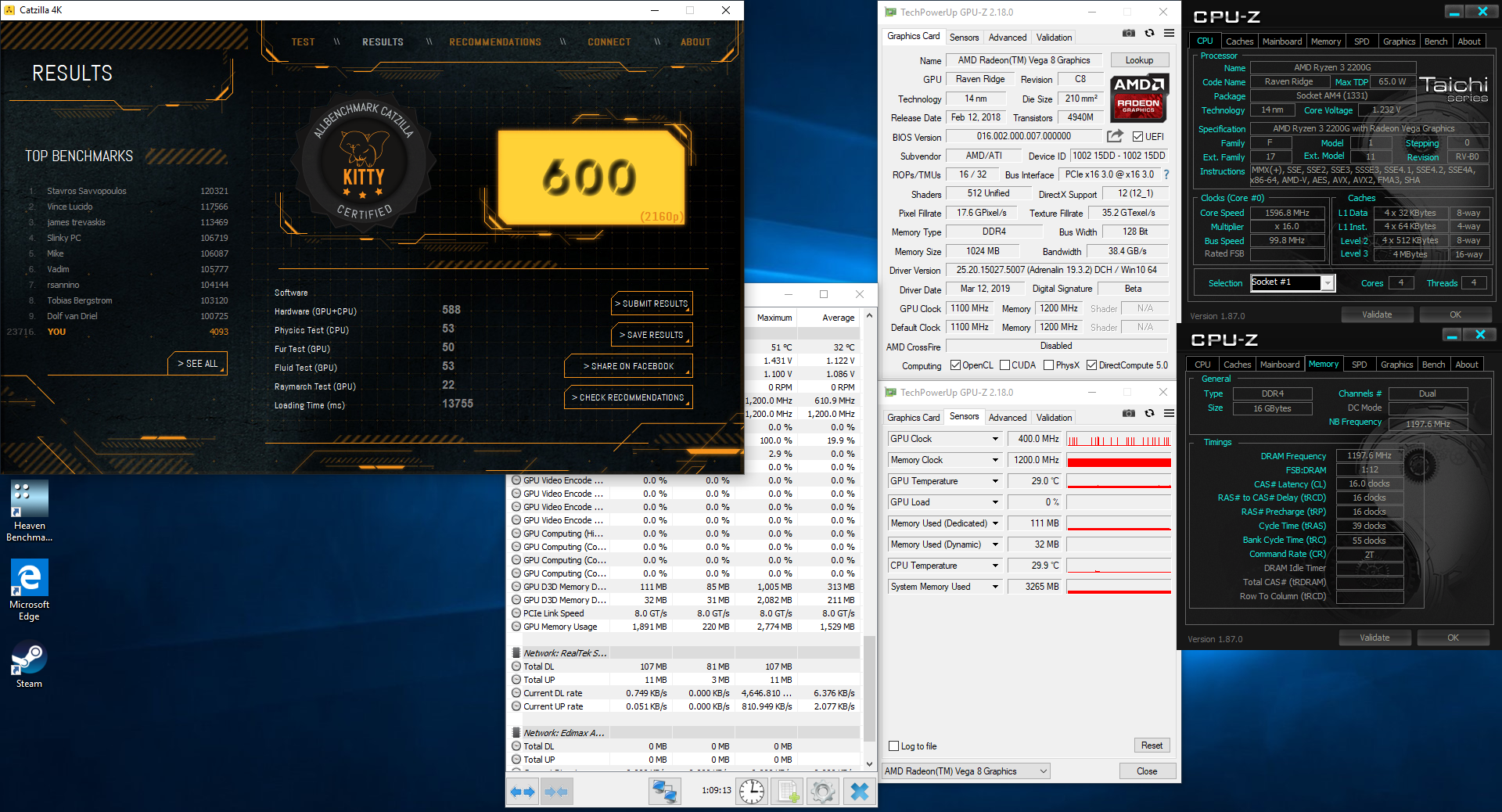
Task: Click SUBMIT RESULTS in Catzilla
Action: tap(652, 304)
